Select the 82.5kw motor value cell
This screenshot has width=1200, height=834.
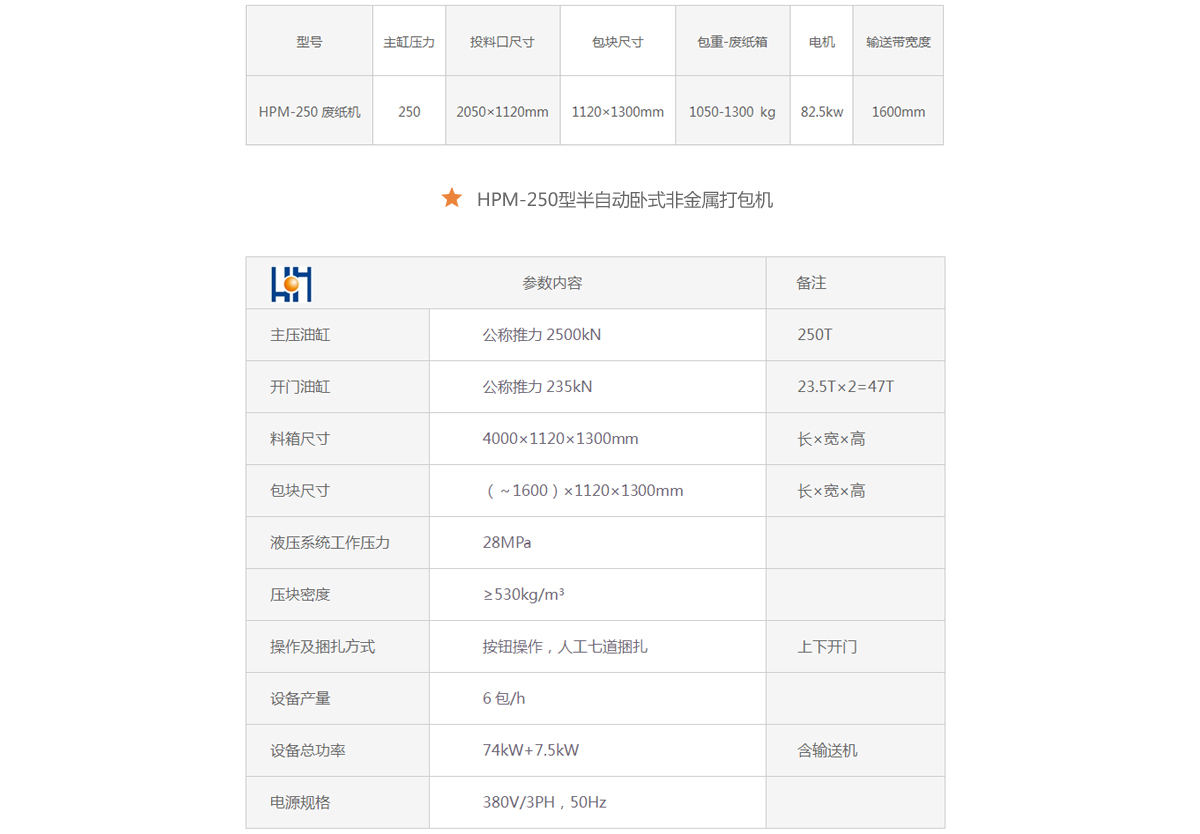point(821,112)
